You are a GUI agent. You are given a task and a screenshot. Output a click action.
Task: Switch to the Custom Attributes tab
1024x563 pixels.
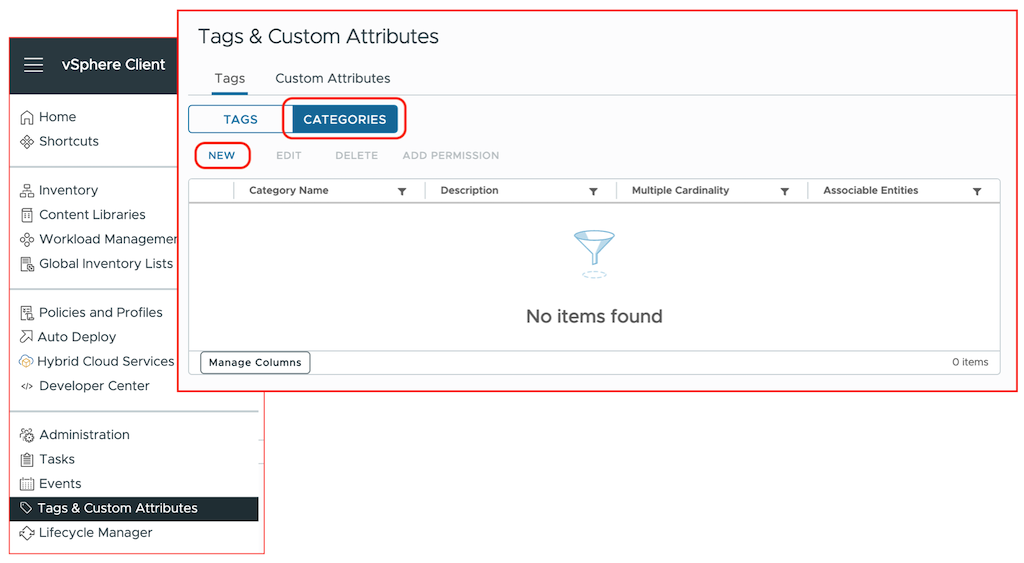[x=333, y=78]
